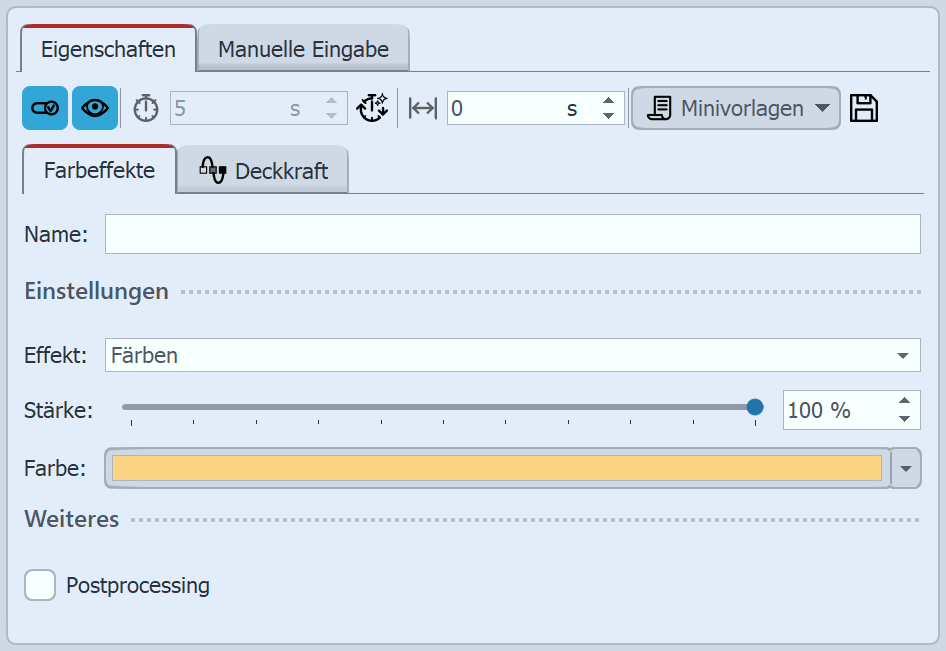The width and height of the screenshot is (946, 651).
Task: Click the Stärke slider handle
Action: pyautogui.click(x=755, y=407)
